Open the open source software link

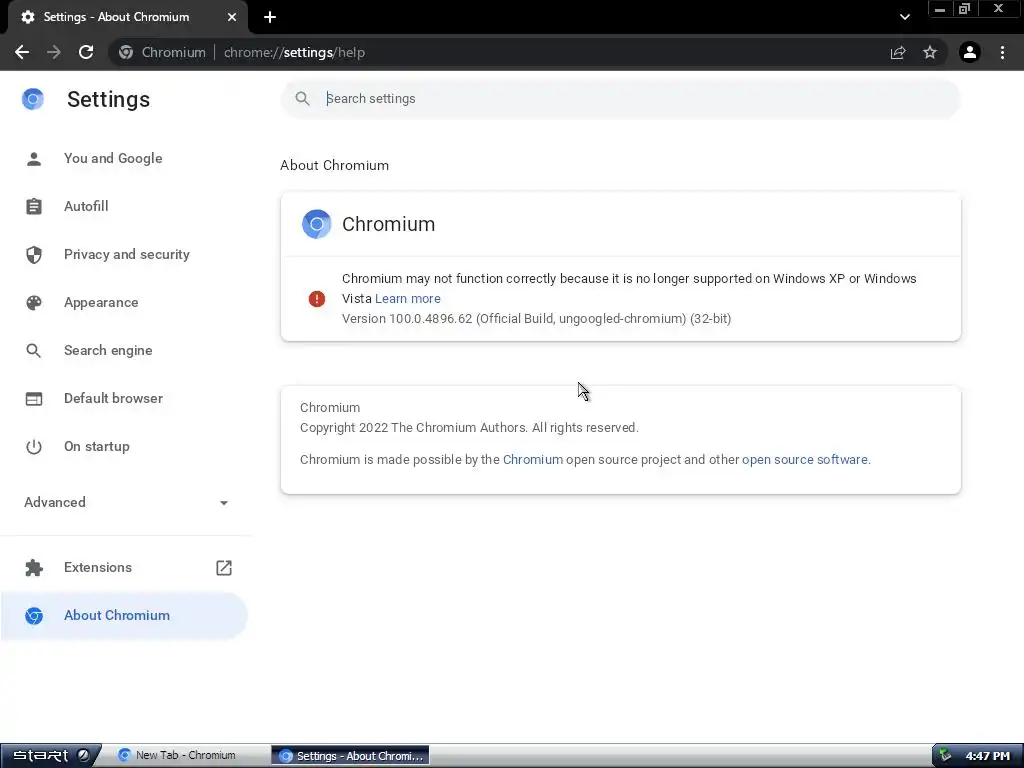tap(805, 460)
